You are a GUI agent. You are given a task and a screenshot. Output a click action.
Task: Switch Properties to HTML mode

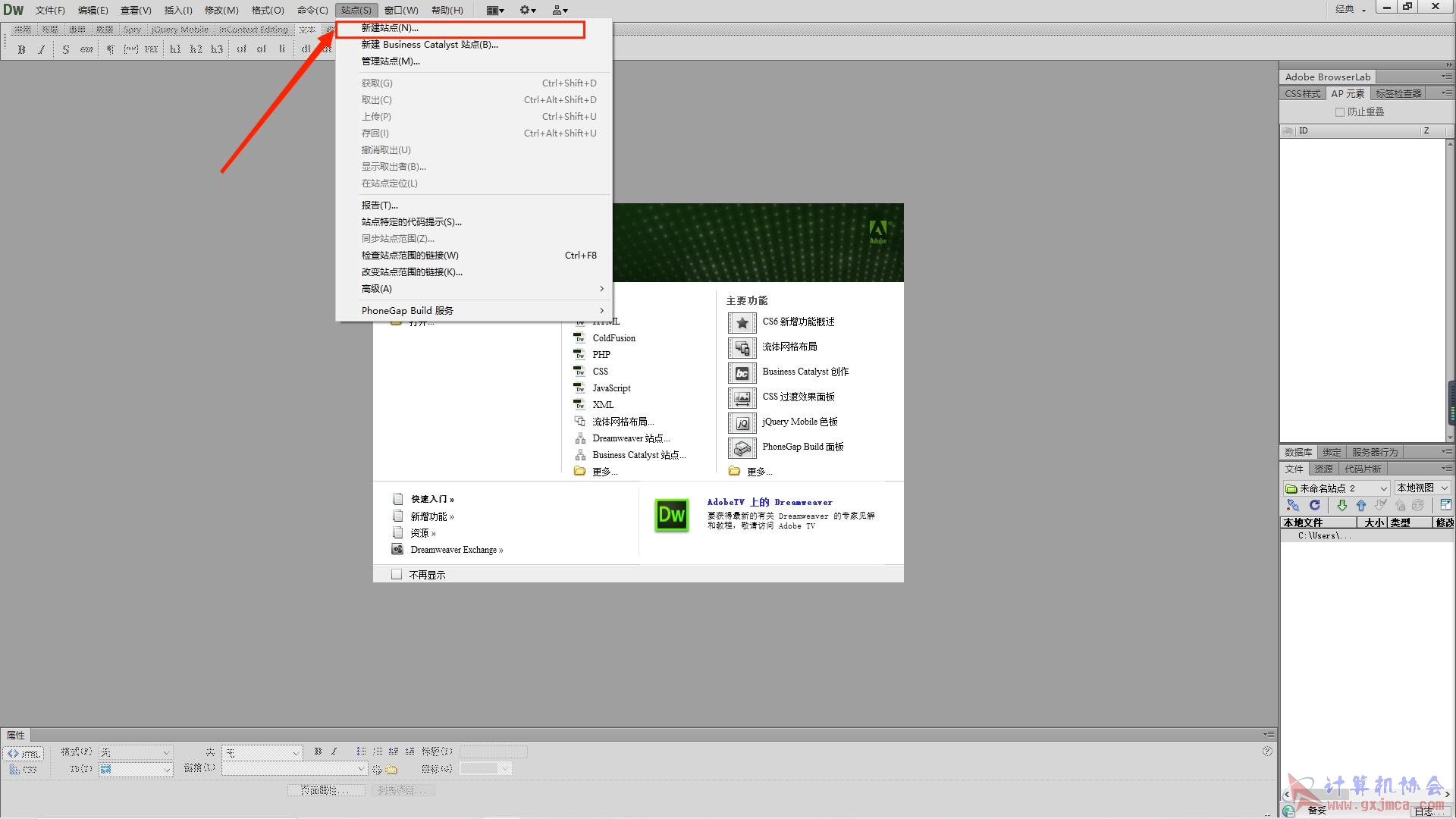click(x=24, y=754)
